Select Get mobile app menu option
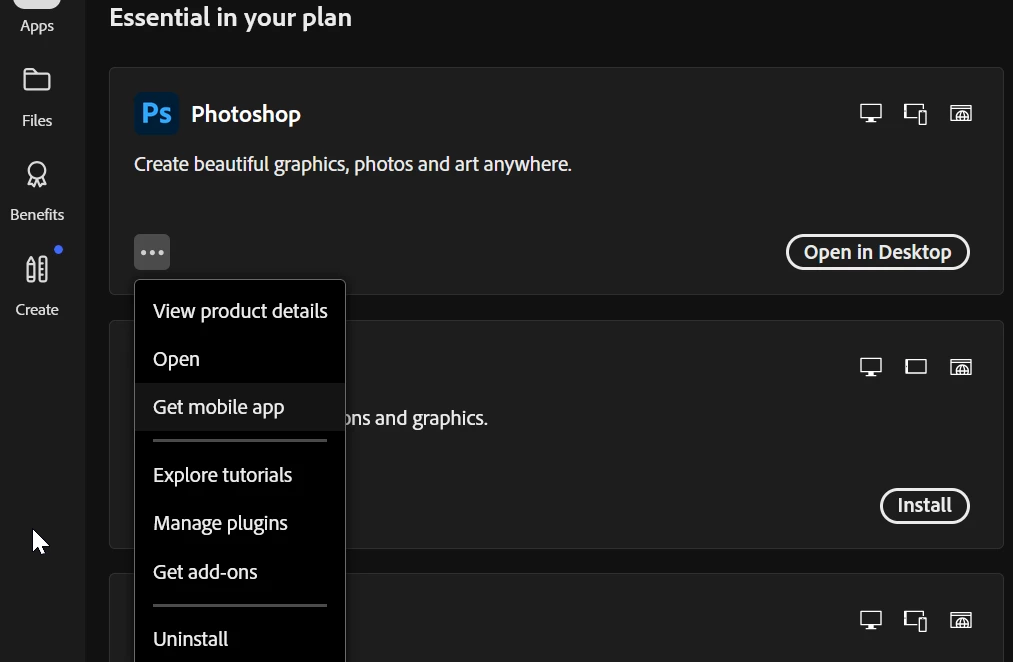1013x662 pixels. [x=219, y=407]
